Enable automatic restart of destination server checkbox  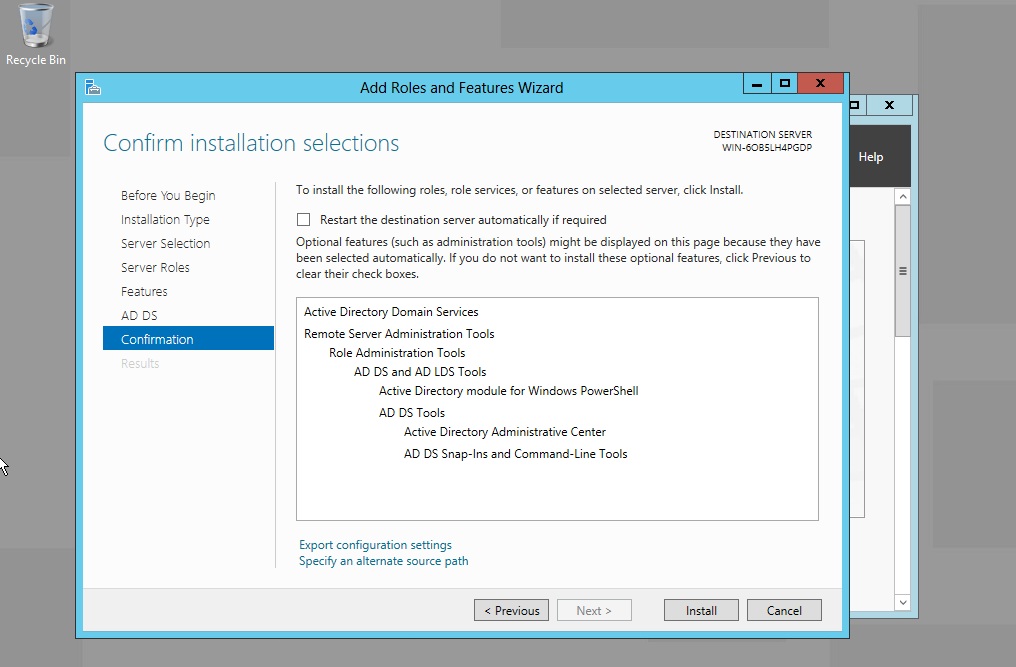pos(303,220)
